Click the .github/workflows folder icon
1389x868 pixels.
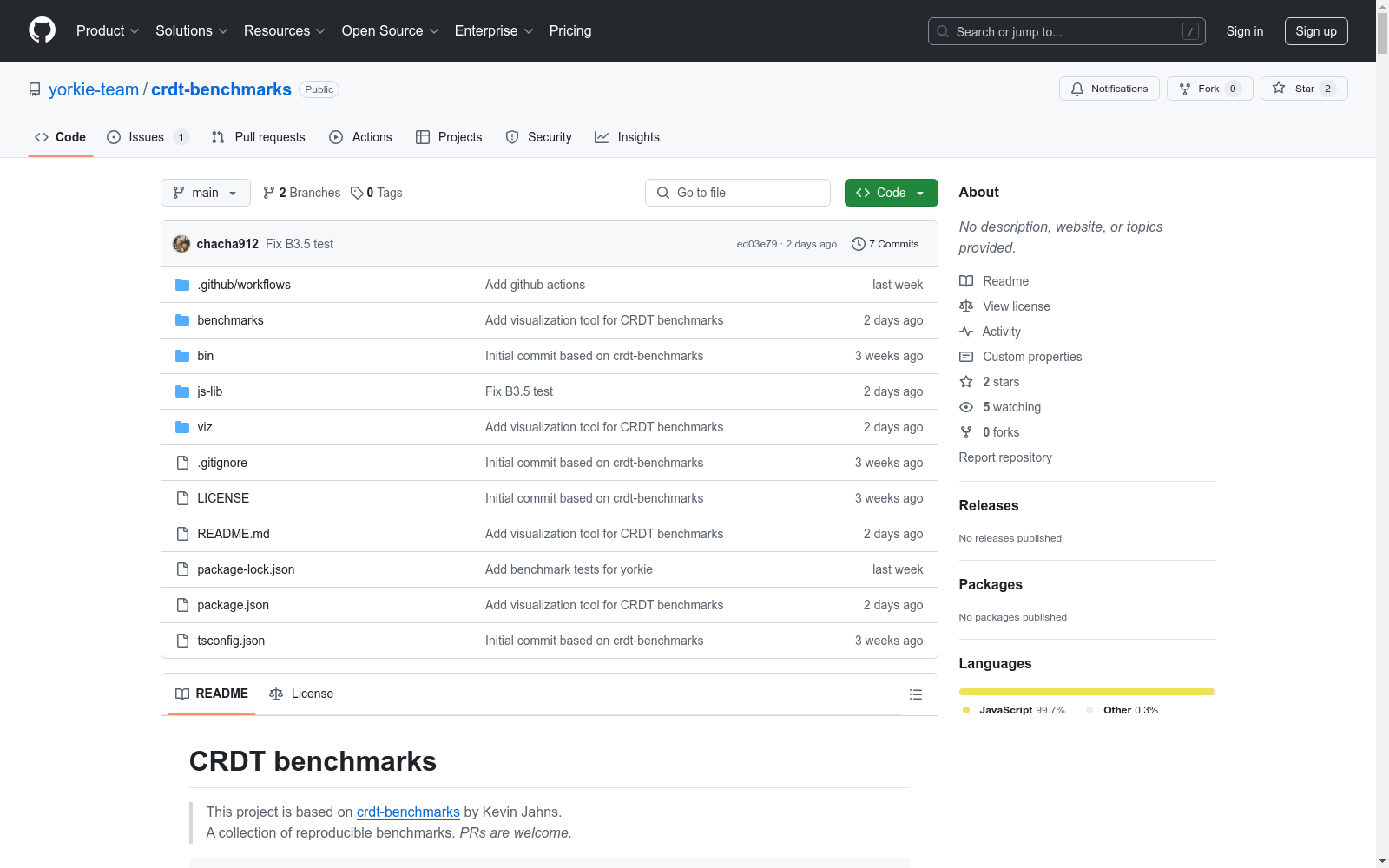click(182, 285)
